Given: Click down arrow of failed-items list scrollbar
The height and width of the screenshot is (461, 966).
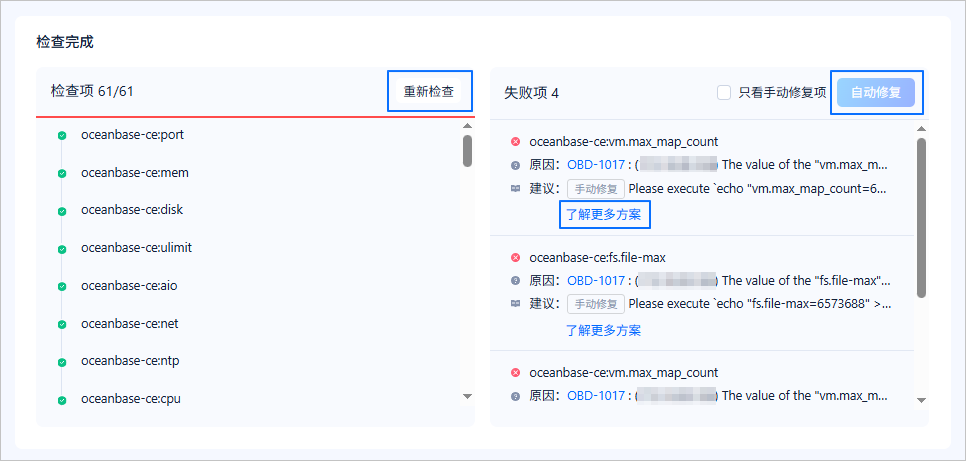Looking at the screenshot, I should pyautogui.click(x=921, y=400).
